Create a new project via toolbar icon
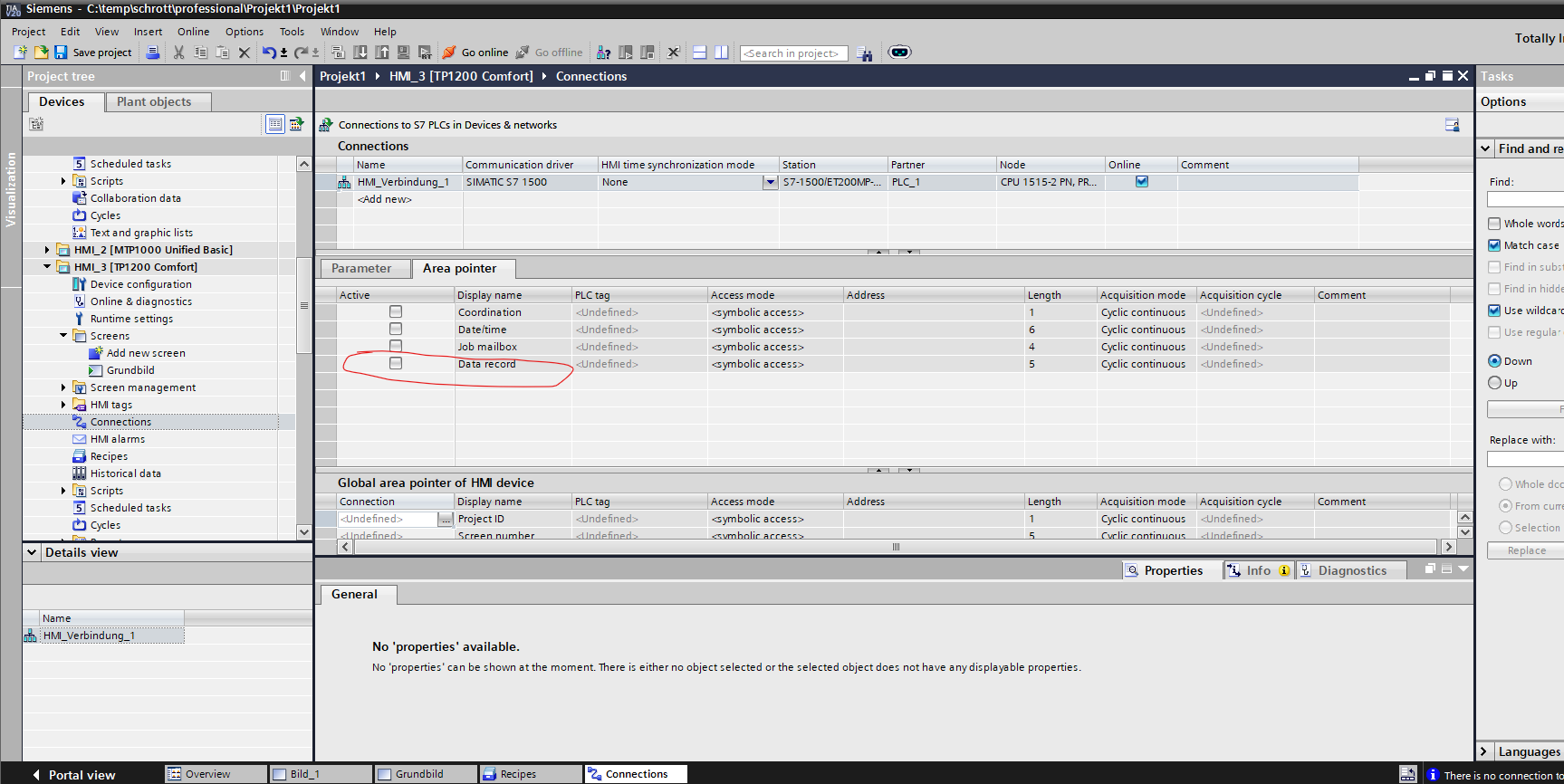 [x=20, y=53]
